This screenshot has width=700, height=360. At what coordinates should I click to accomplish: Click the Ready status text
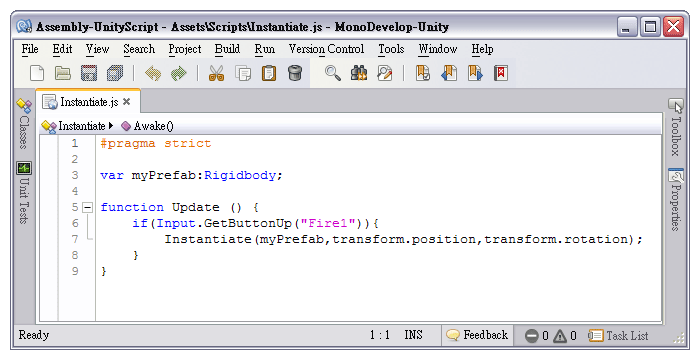[34, 335]
